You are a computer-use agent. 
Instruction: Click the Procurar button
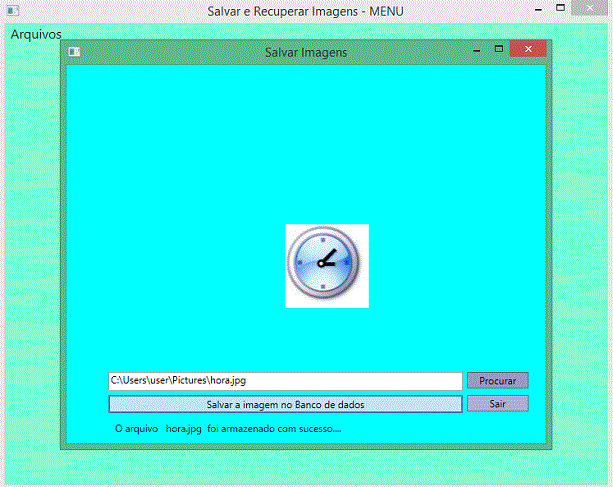[498, 380]
